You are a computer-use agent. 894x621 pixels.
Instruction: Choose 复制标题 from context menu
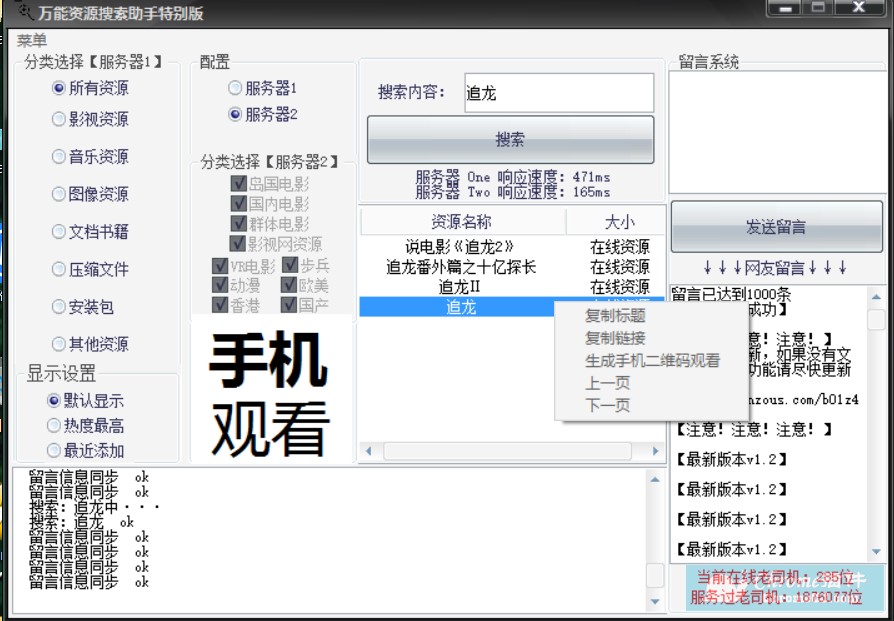point(615,315)
